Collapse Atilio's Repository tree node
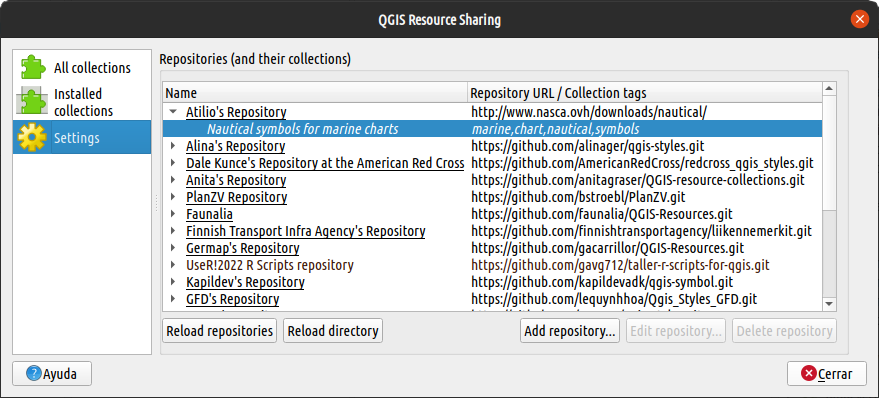 [x=173, y=112]
